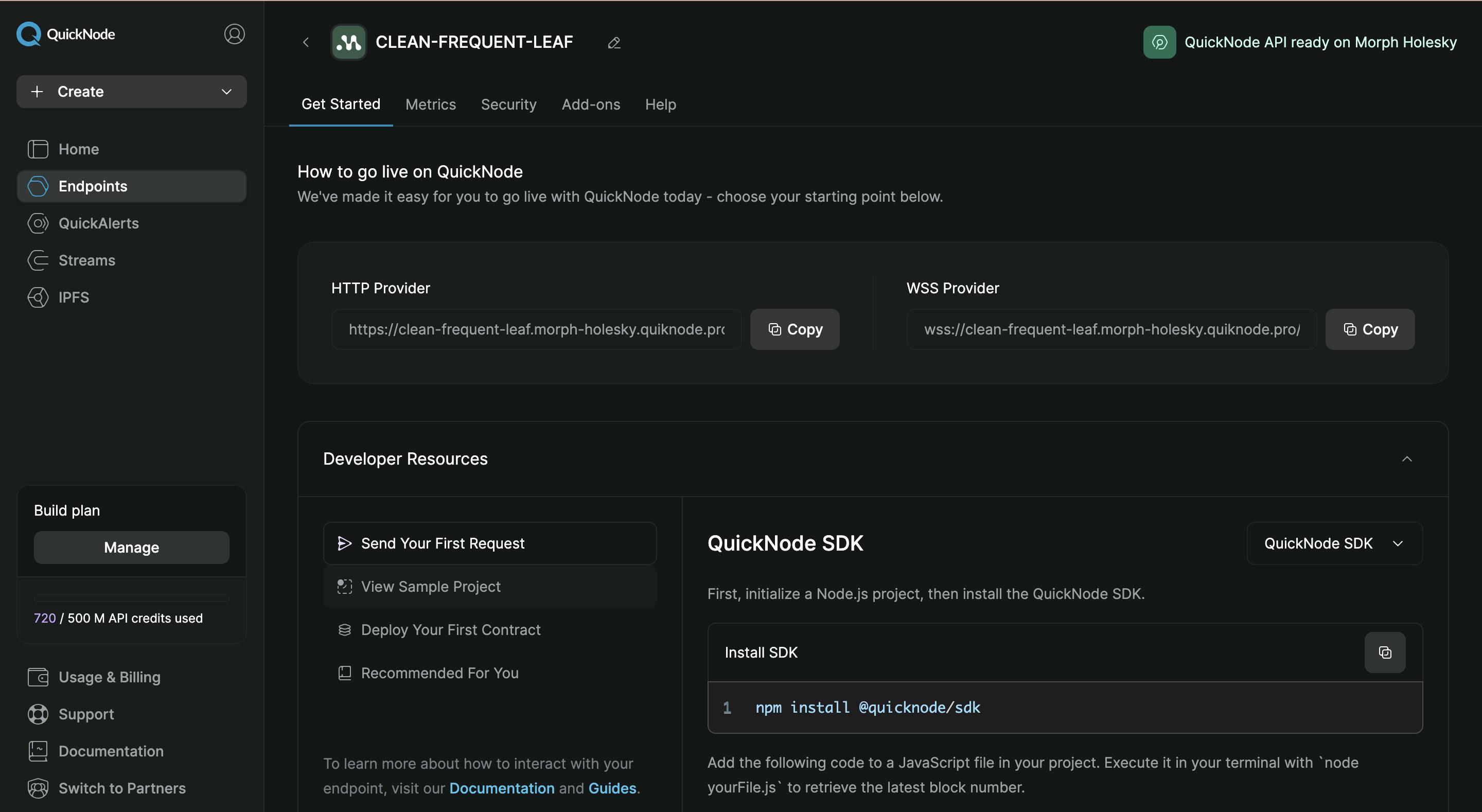Open the Documentation link in resources text

[x=502, y=788]
